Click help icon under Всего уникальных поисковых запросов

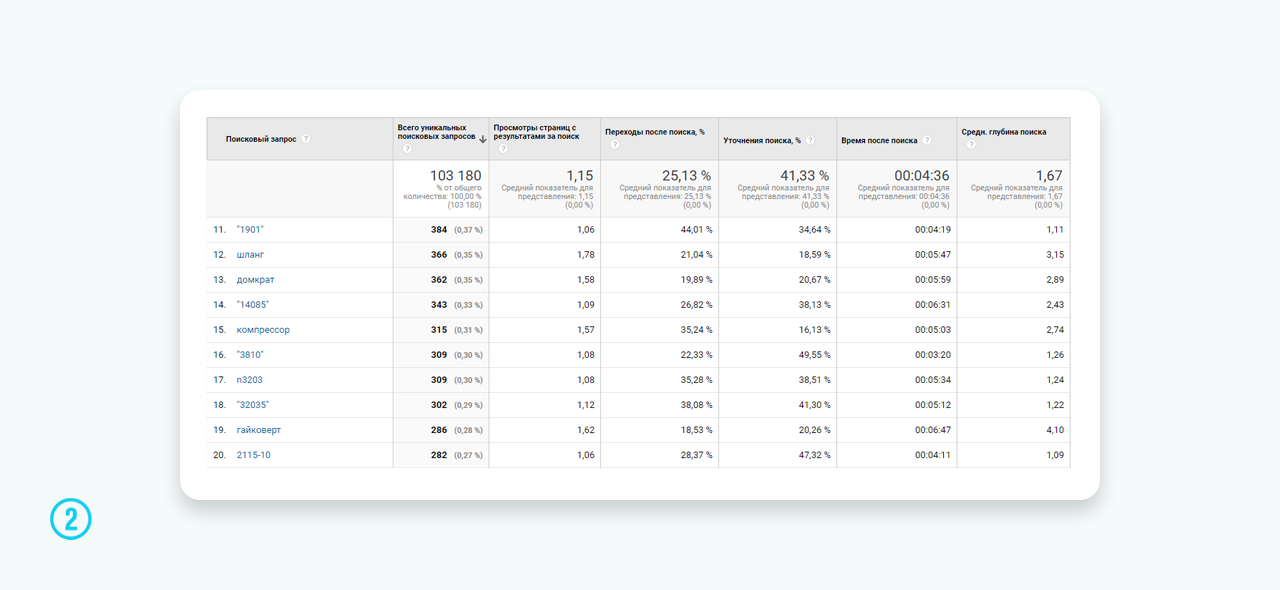coord(407,149)
